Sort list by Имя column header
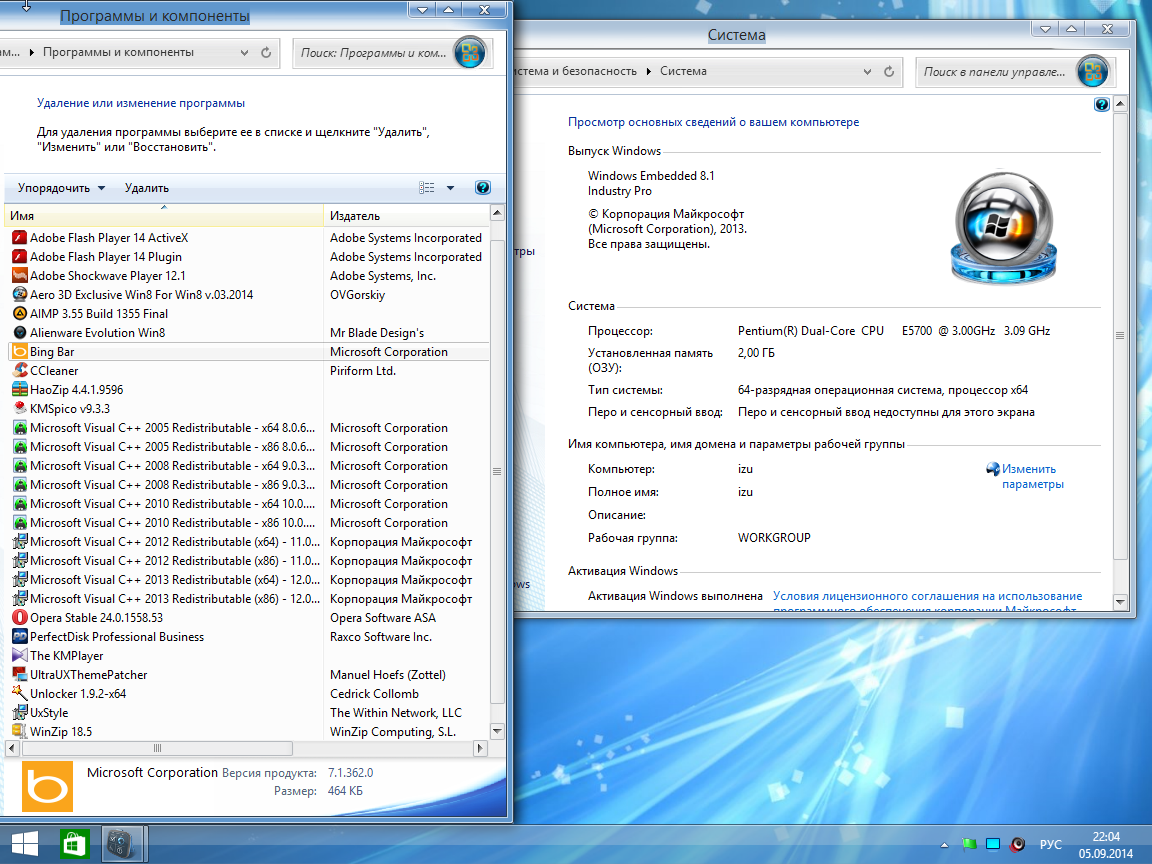The height and width of the screenshot is (864, 1152). tap(164, 216)
